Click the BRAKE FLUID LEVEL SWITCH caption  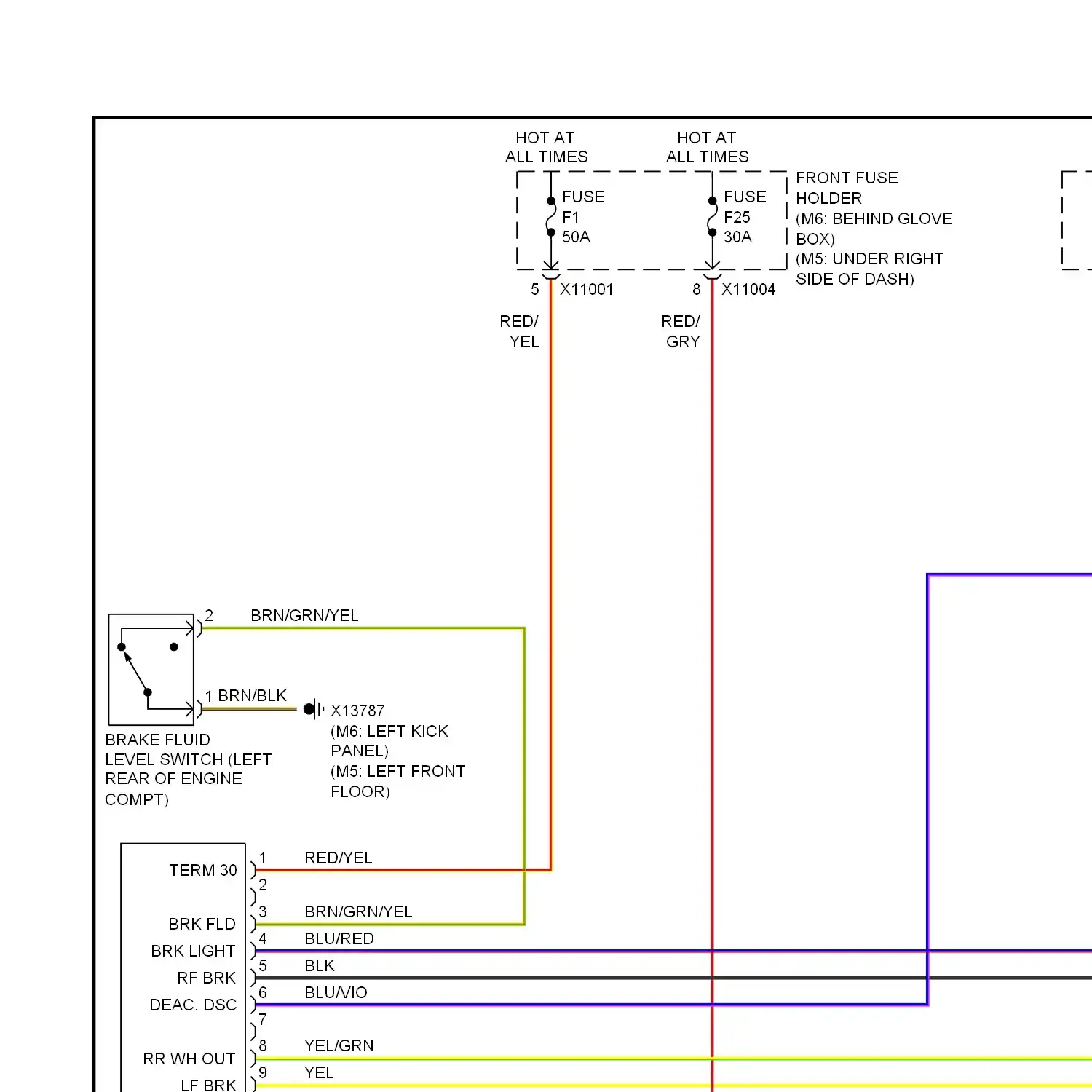coord(188,769)
